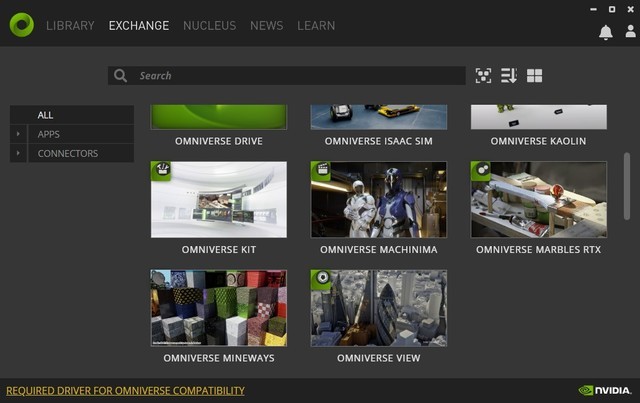Click the OMNIVERSE KAOLIN label

[538, 141]
